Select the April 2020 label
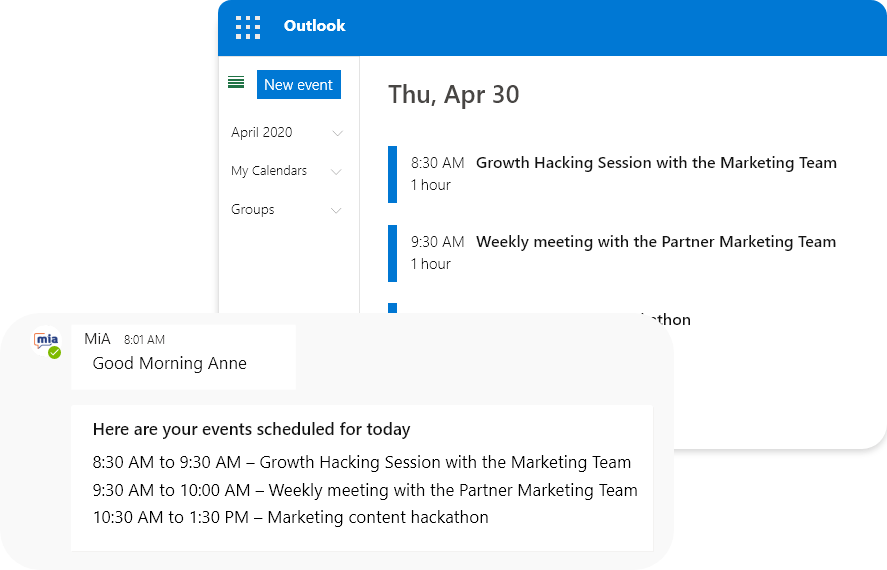The height and width of the screenshot is (570, 887). pyautogui.click(x=261, y=132)
